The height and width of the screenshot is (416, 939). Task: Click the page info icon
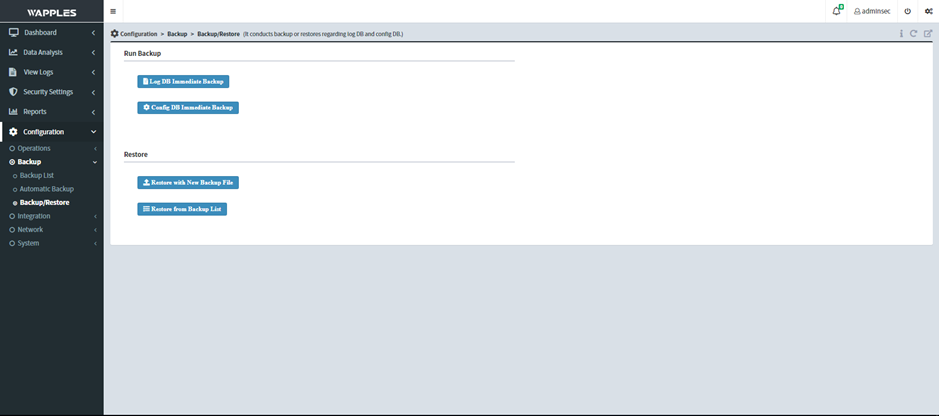pos(901,34)
